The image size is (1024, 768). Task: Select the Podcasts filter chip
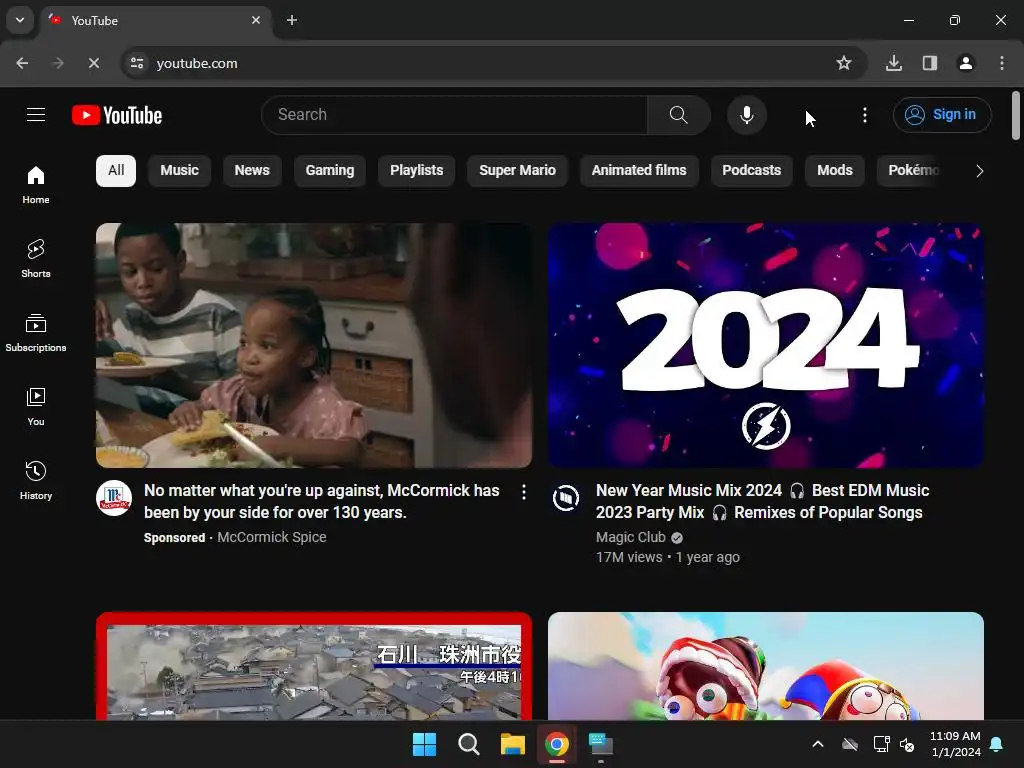coord(752,170)
